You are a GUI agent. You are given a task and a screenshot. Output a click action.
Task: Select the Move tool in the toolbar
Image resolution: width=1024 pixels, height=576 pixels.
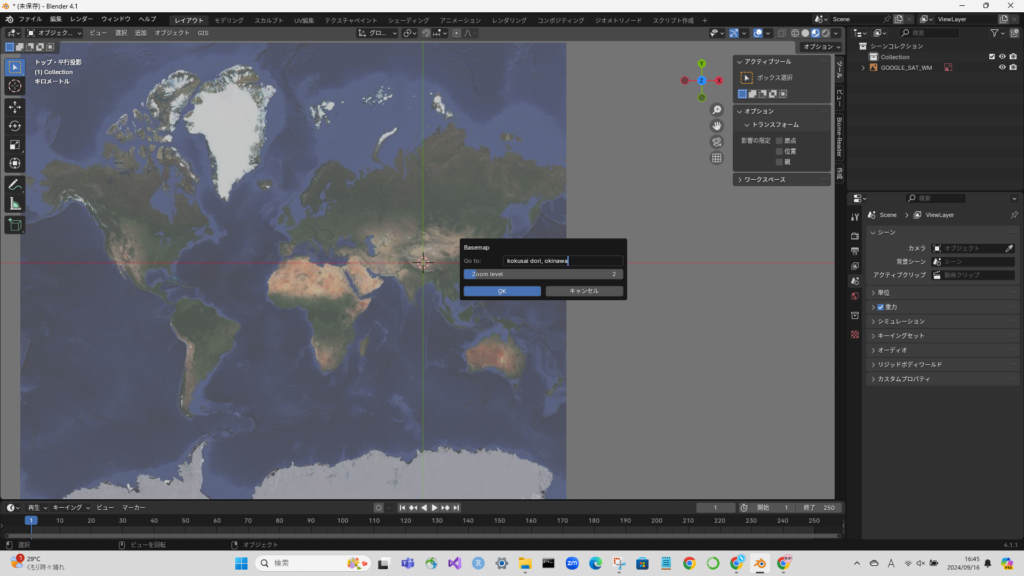point(15,106)
